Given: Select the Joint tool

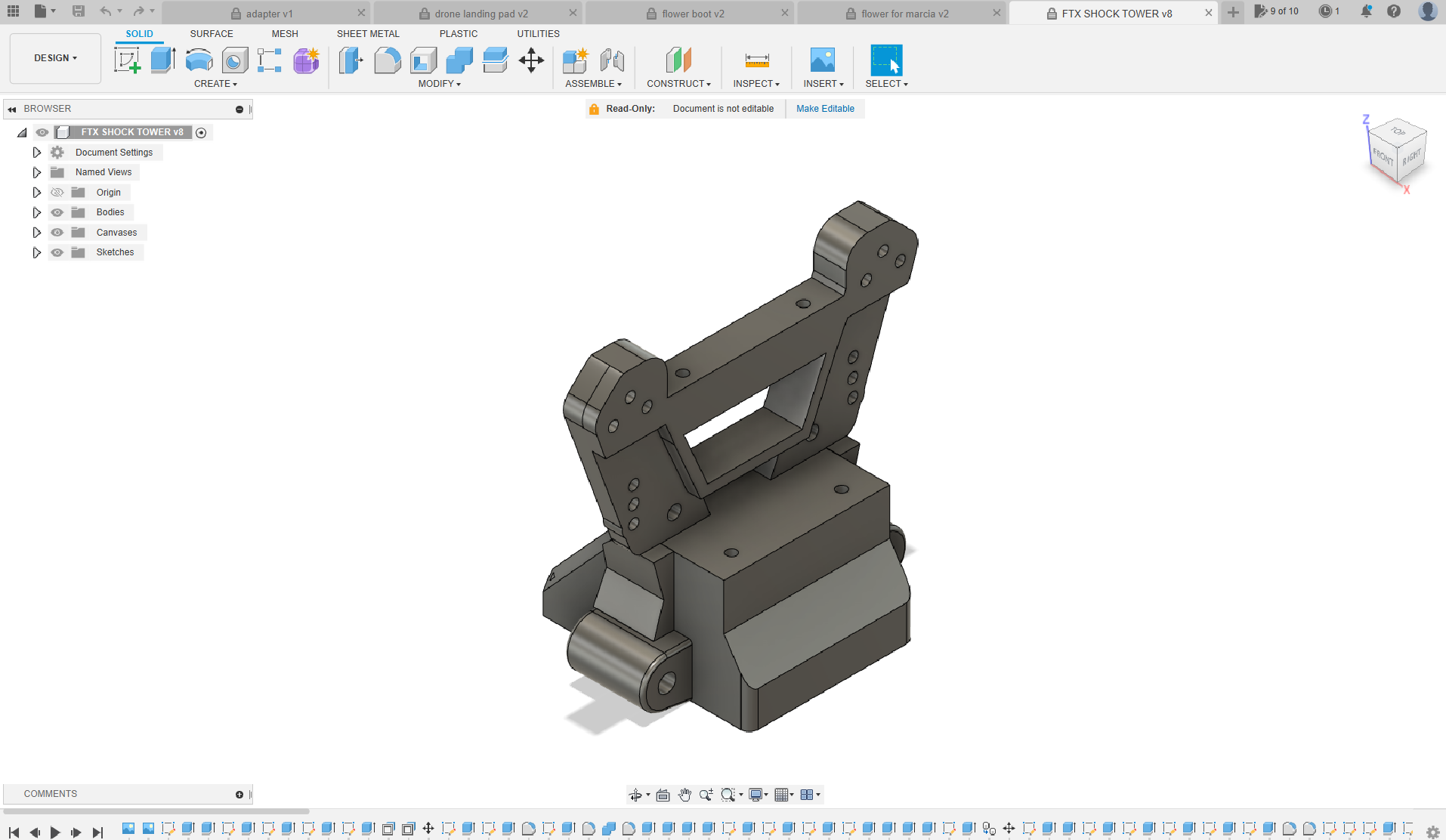Looking at the screenshot, I should 612,60.
